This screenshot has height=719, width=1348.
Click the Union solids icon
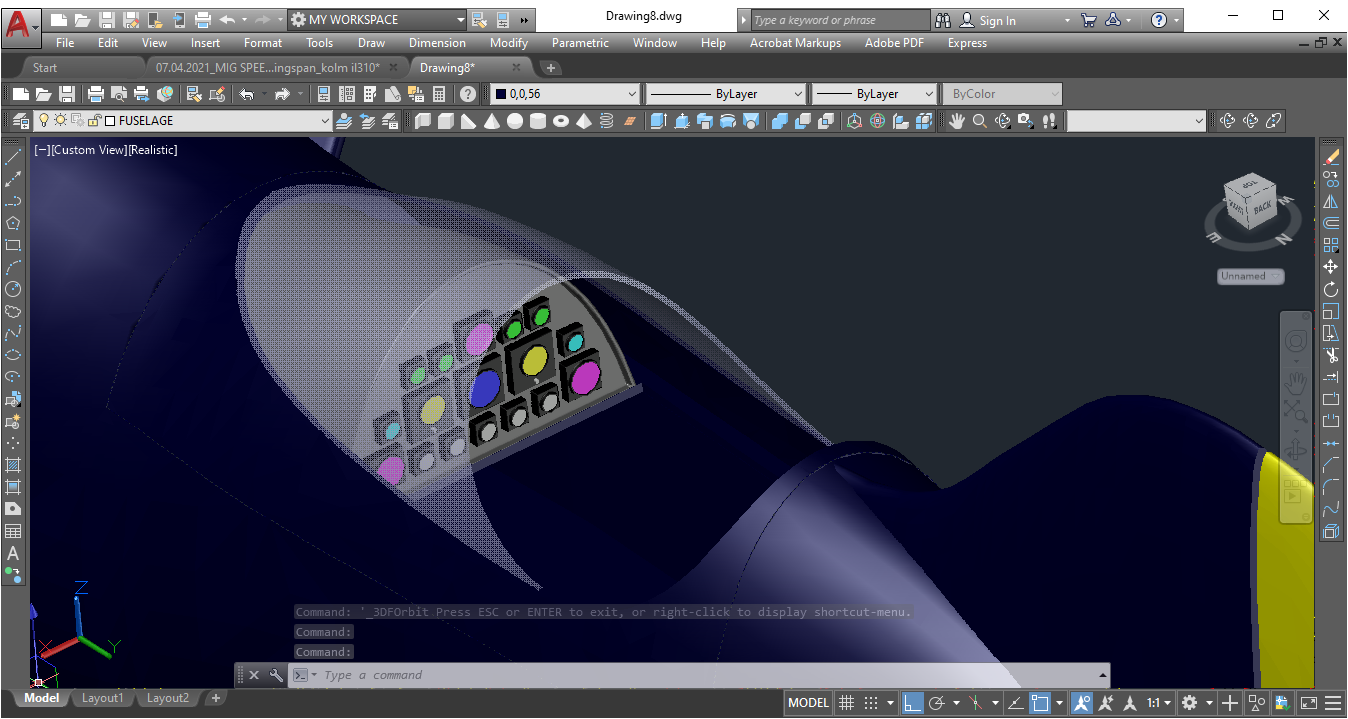click(779, 121)
